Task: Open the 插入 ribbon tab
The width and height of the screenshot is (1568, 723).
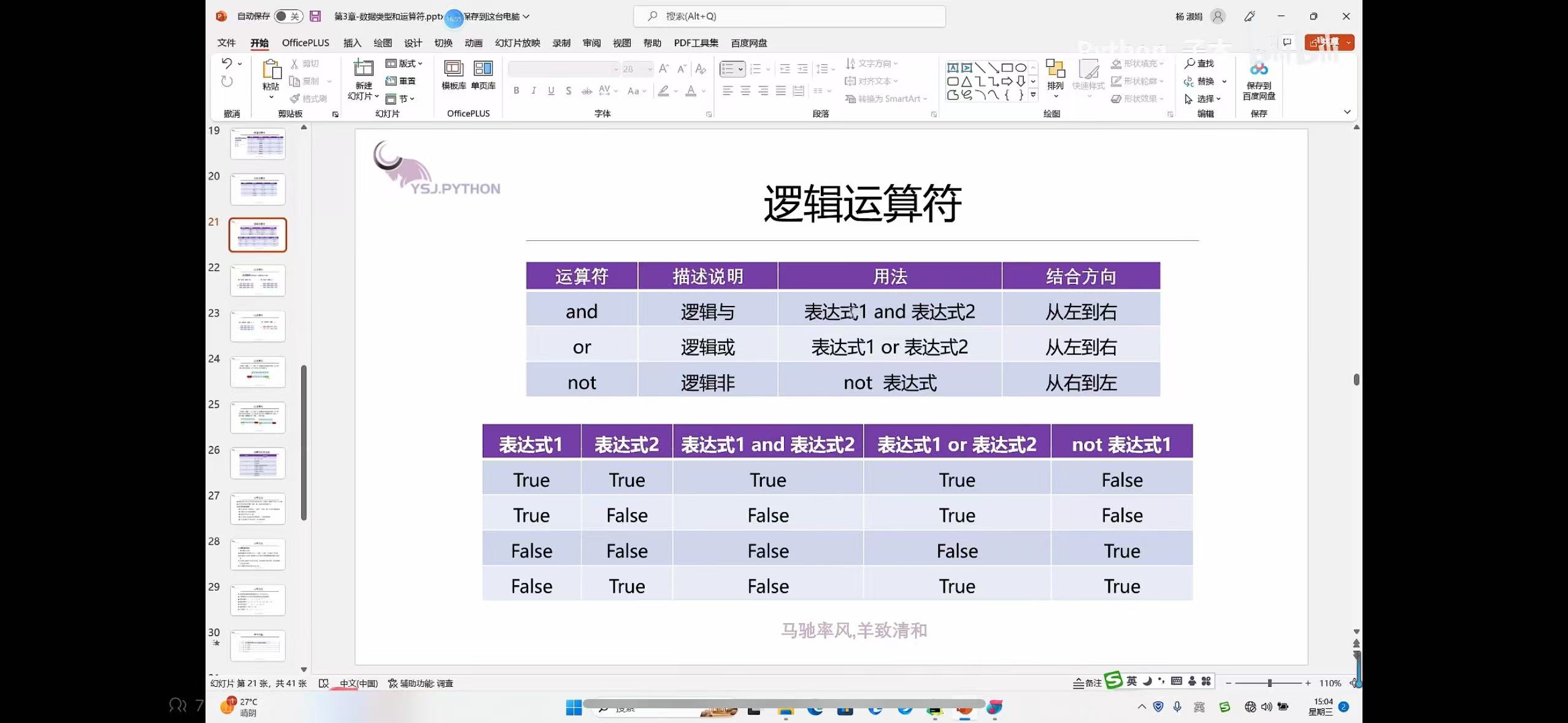Action: (x=352, y=43)
